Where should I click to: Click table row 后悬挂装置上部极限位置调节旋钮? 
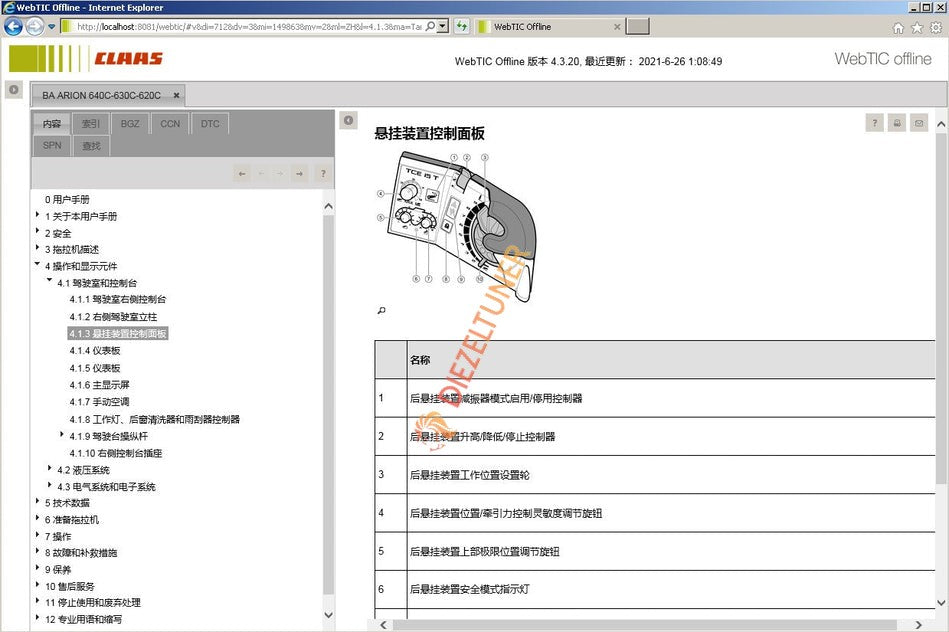(655, 551)
